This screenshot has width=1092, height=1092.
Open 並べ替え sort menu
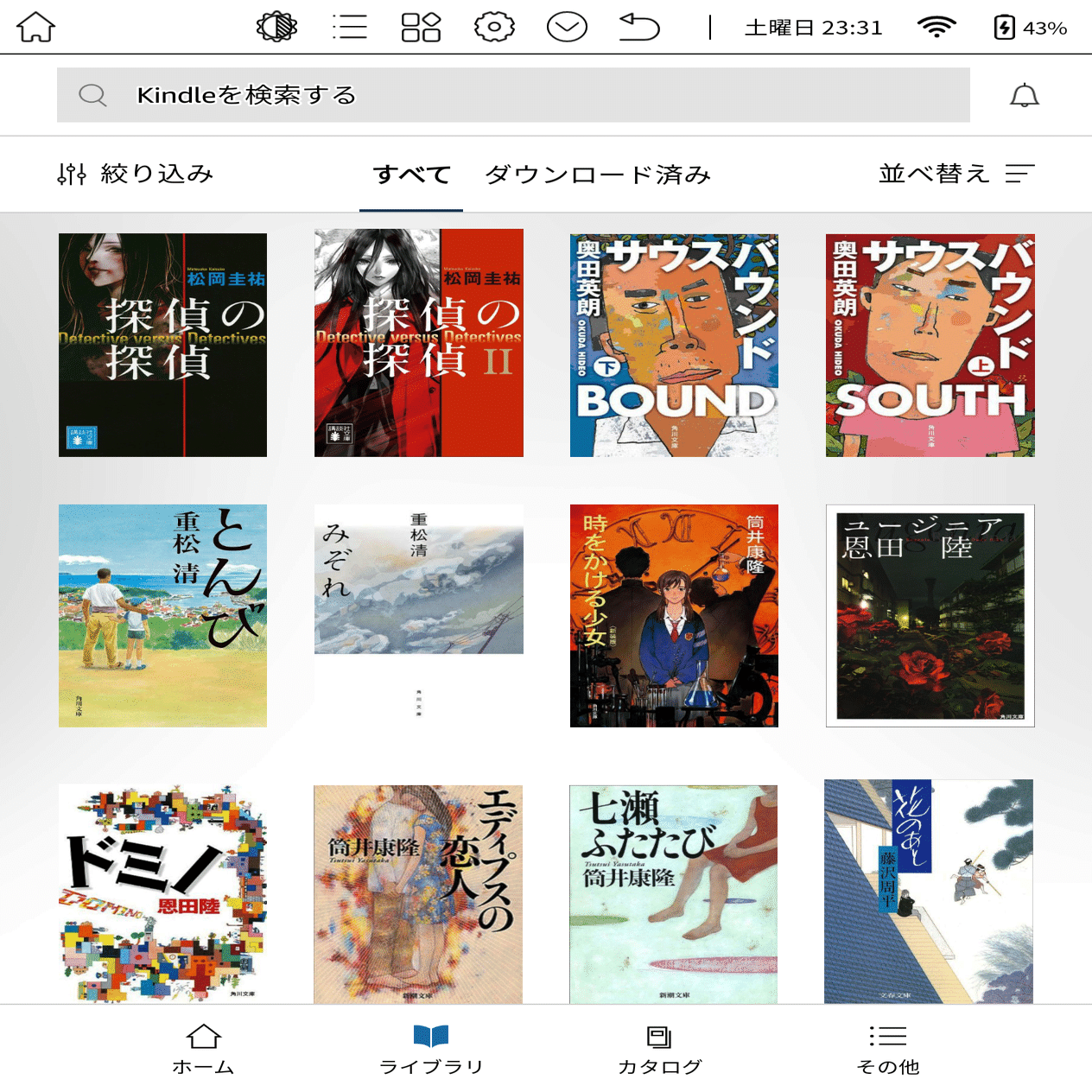point(956,174)
